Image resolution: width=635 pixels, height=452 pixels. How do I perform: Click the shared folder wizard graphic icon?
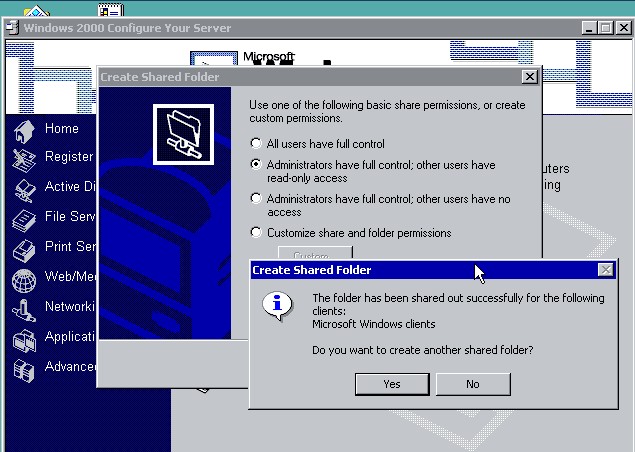click(183, 134)
